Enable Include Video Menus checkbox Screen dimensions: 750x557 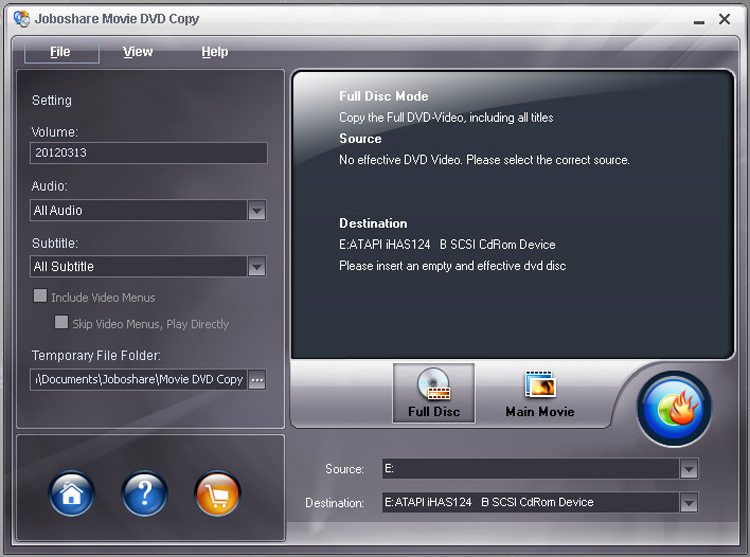(x=40, y=297)
